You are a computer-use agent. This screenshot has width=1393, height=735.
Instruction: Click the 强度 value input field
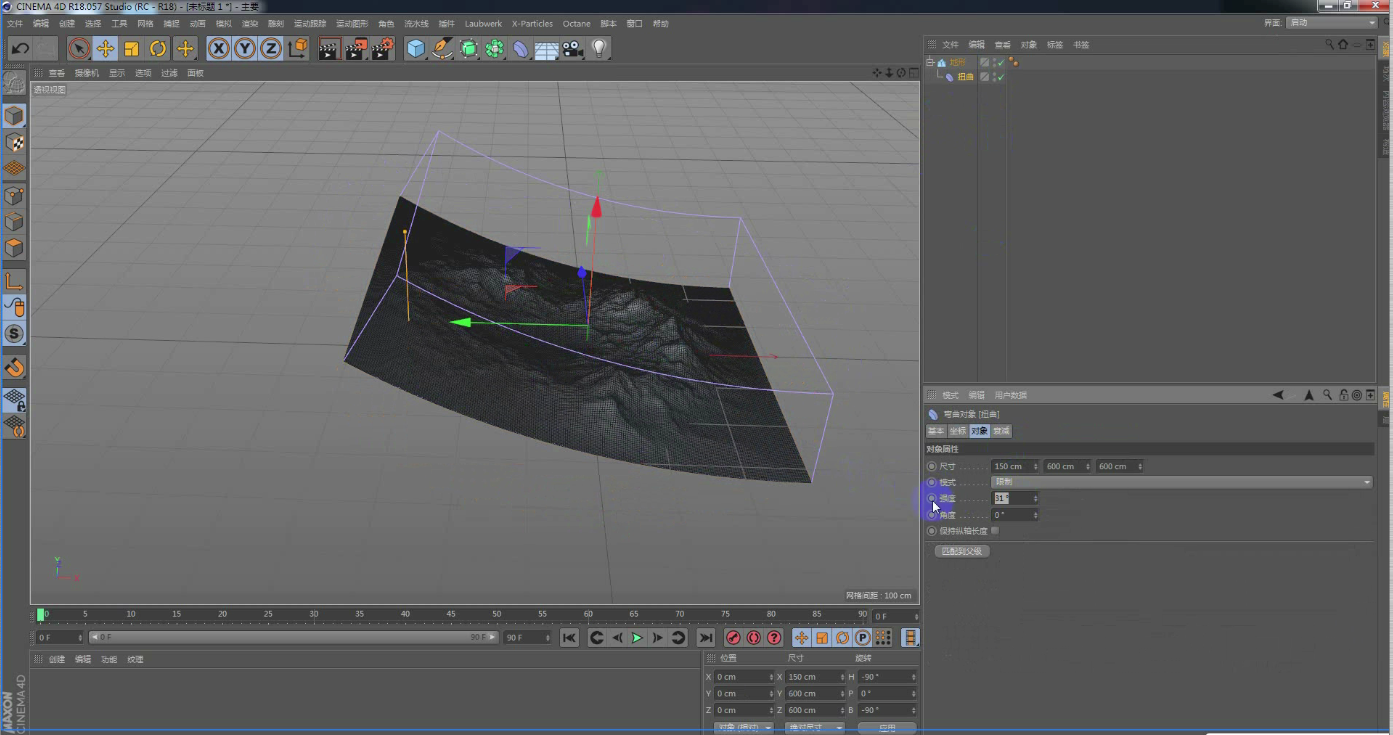(1011, 498)
